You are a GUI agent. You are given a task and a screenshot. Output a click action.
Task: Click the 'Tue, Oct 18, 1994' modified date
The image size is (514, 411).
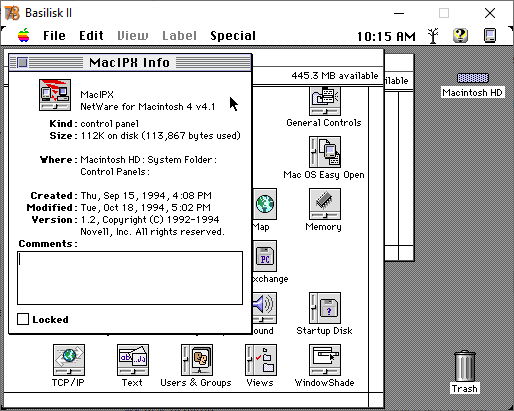click(123, 207)
